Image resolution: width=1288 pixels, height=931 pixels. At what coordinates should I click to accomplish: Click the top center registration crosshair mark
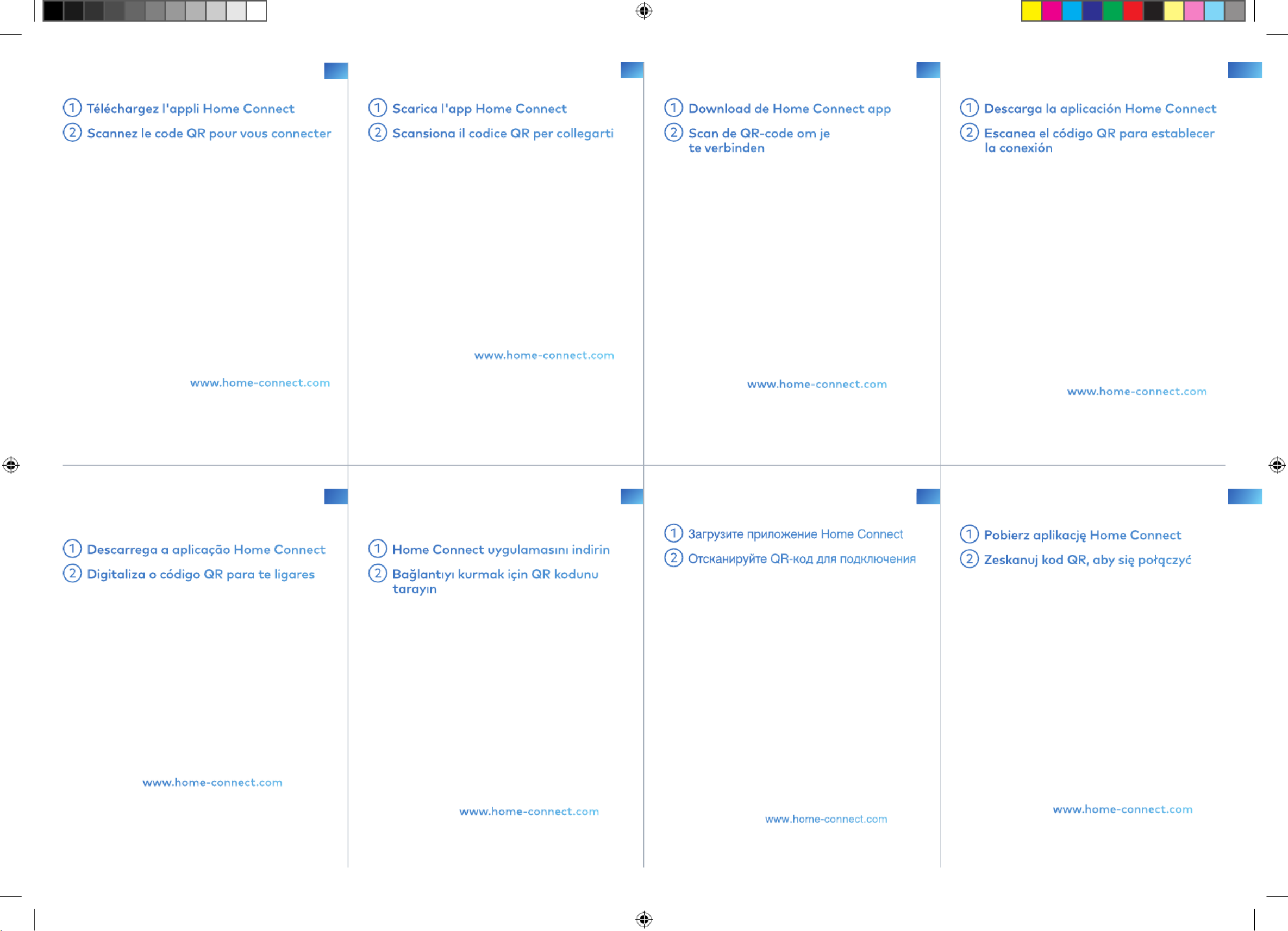point(644,11)
